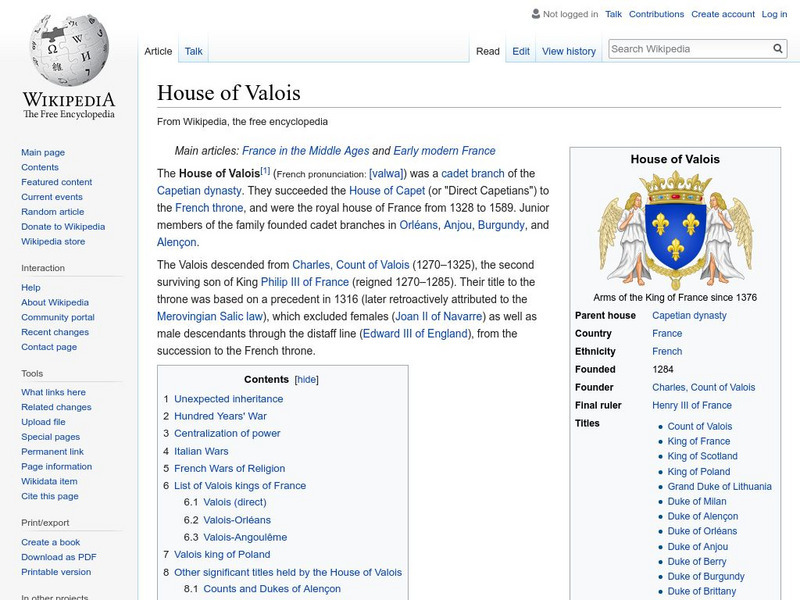The image size is (800, 600).
Task: Open Special pages
Action: [51, 437]
